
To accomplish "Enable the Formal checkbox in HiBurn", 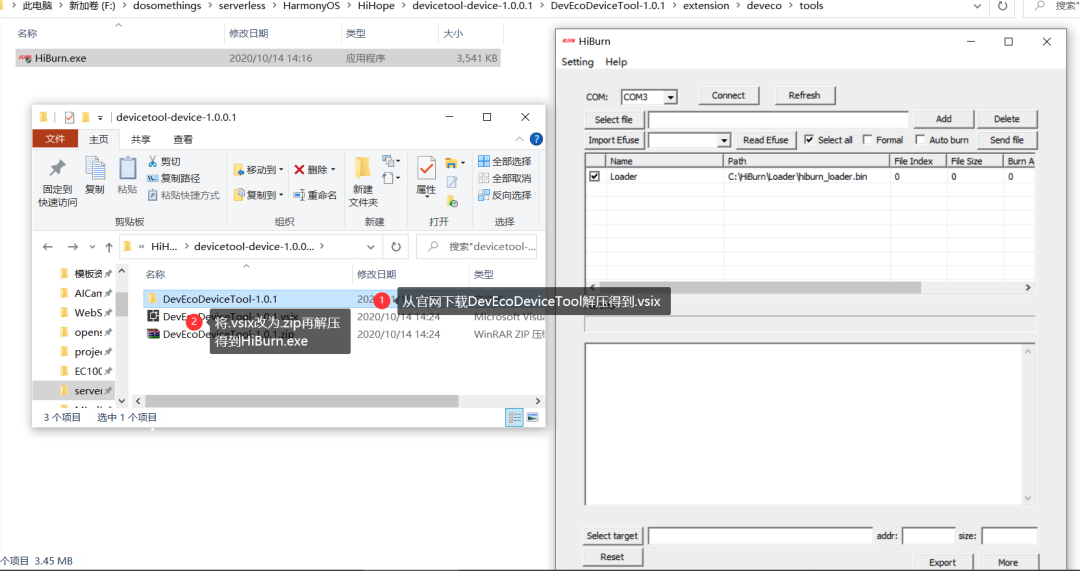I will [867, 139].
